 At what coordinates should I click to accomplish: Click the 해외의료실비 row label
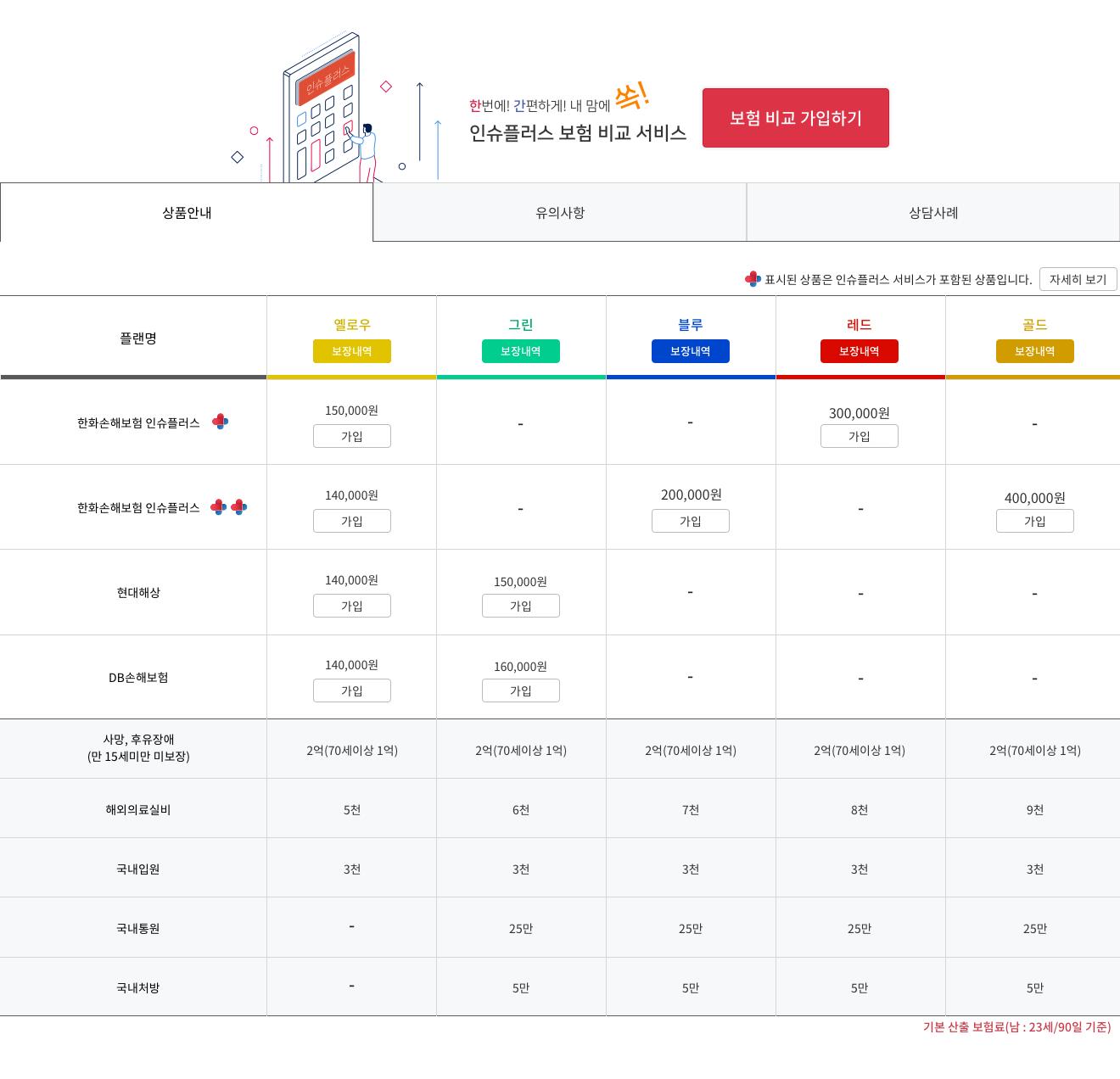(x=138, y=809)
